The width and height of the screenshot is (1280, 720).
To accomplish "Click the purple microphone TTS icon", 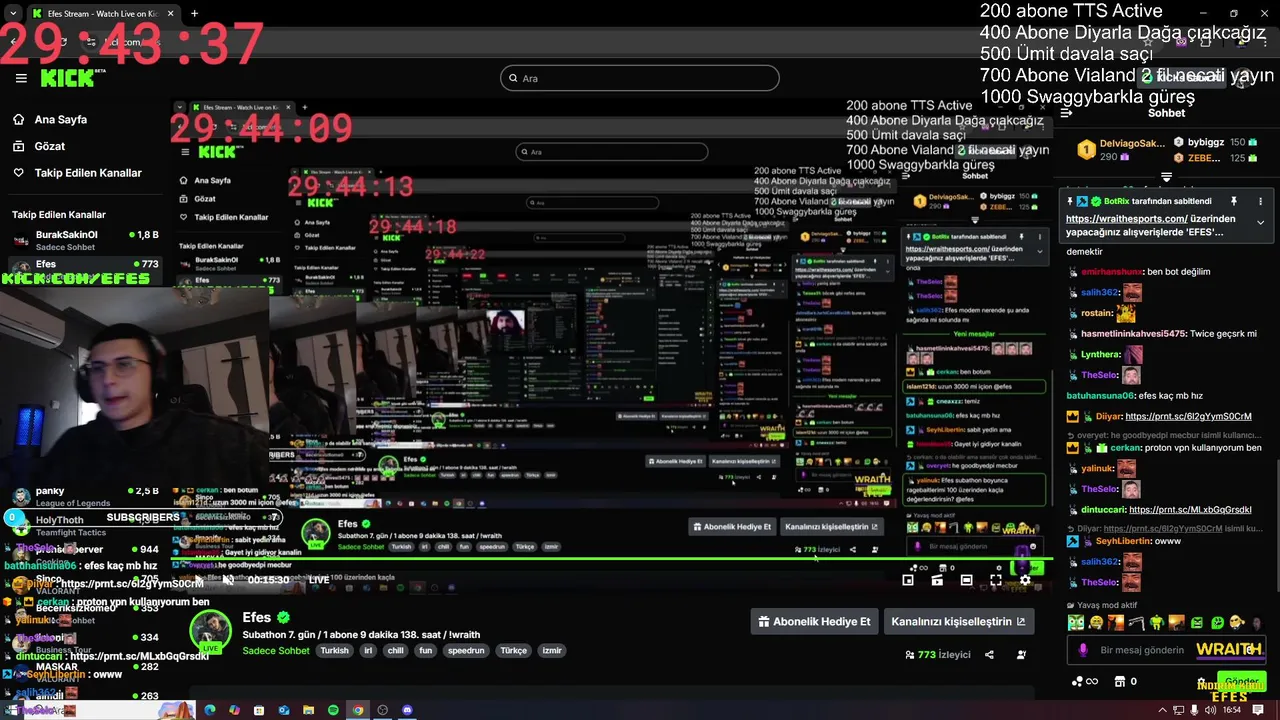I will (x=1082, y=650).
